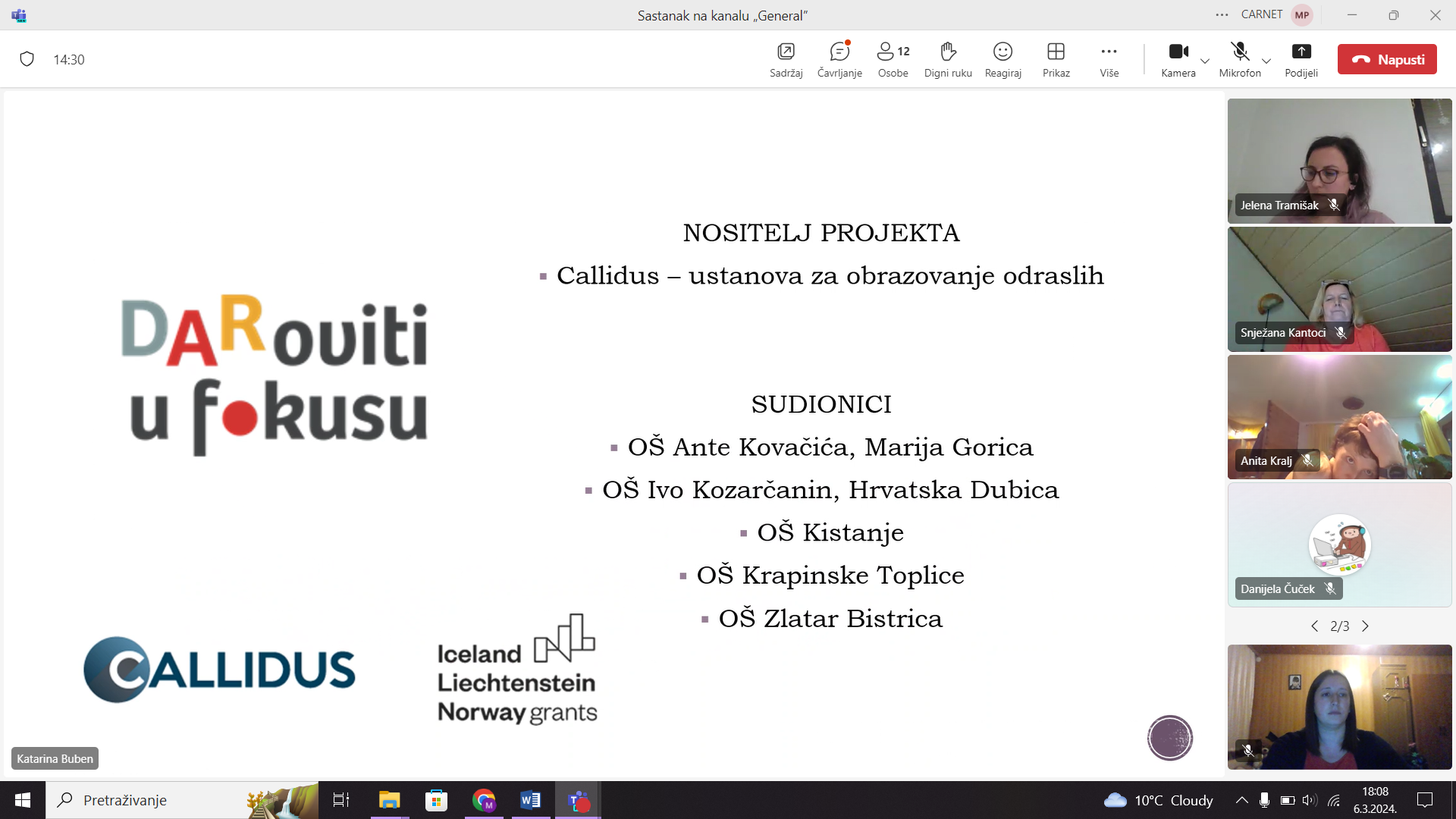1456x819 pixels.
Task: Open settings ellipsis next to CARNET
Action: click(x=1222, y=14)
